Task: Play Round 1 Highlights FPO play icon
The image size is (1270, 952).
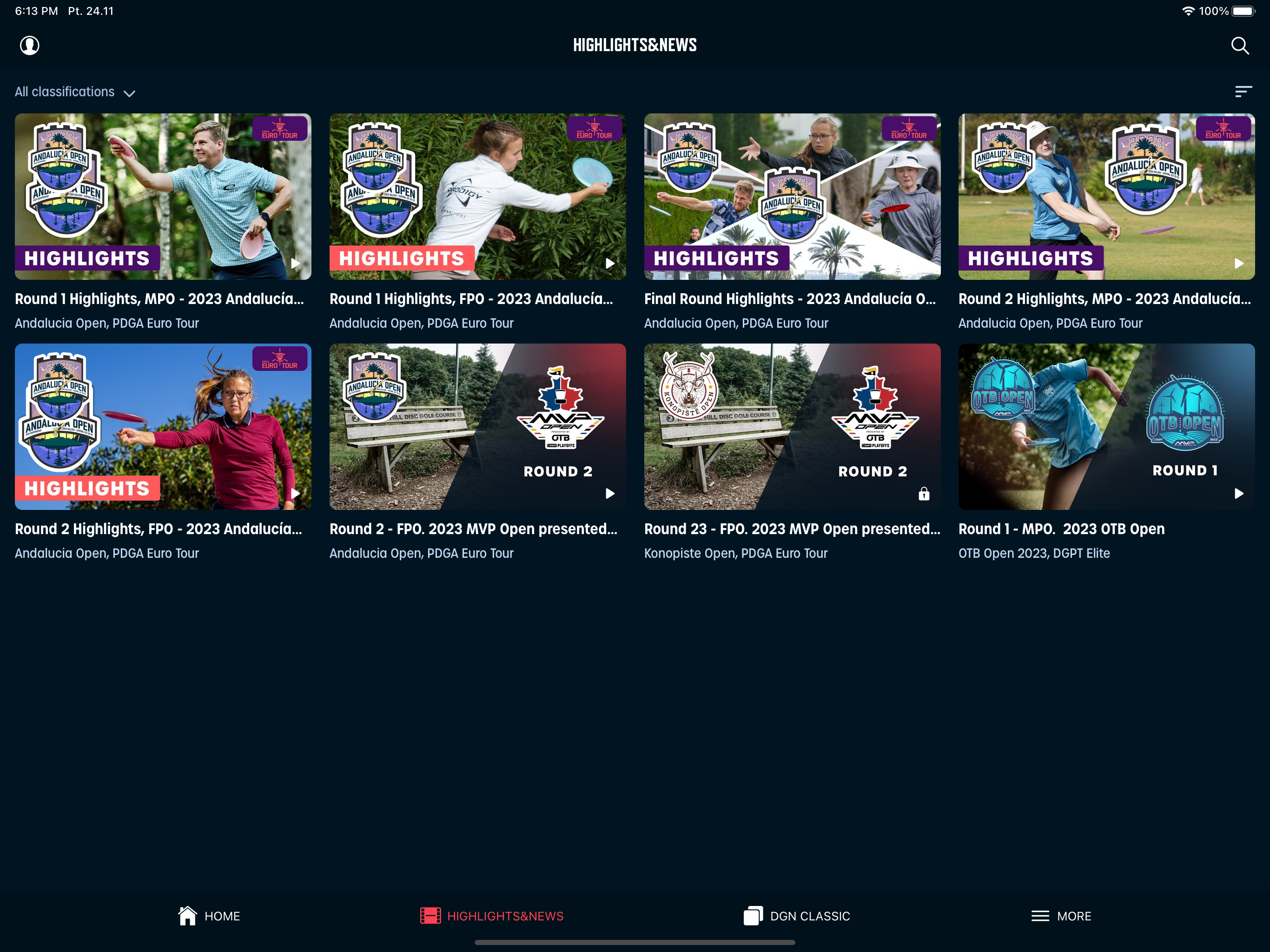Action: coord(610,264)
